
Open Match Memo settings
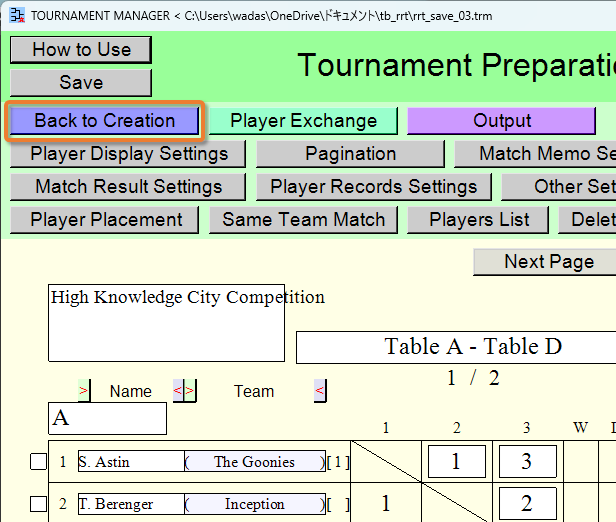[535, 154]
